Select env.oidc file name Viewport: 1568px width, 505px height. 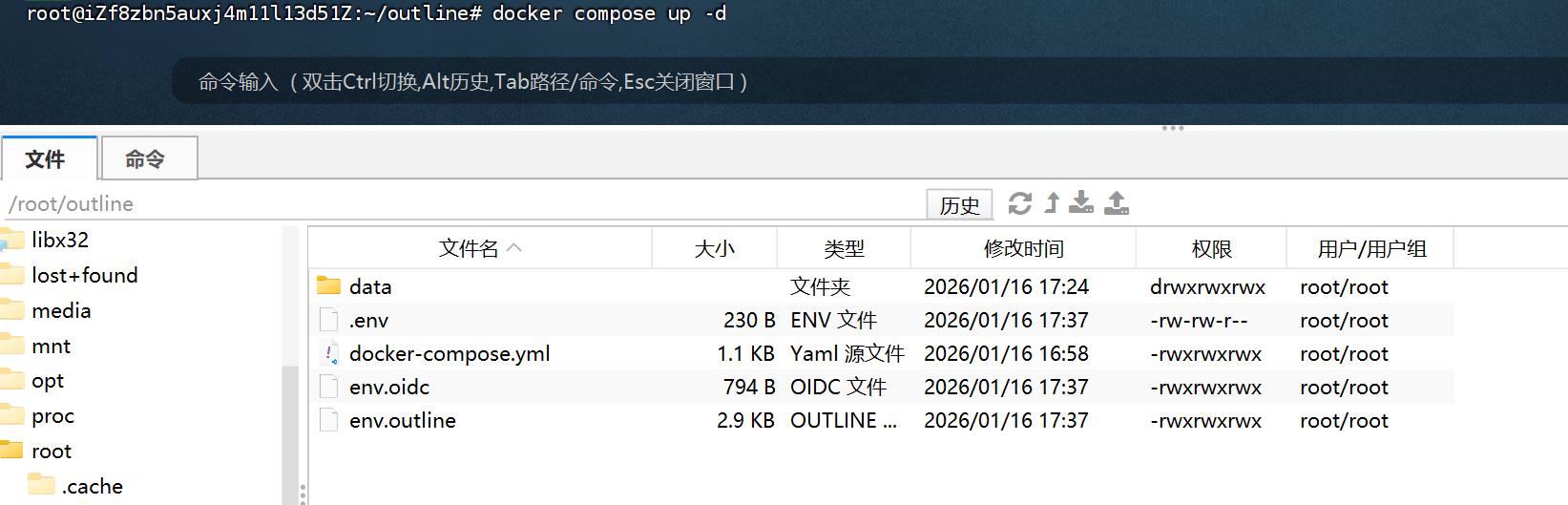click(x=389, y=387)
